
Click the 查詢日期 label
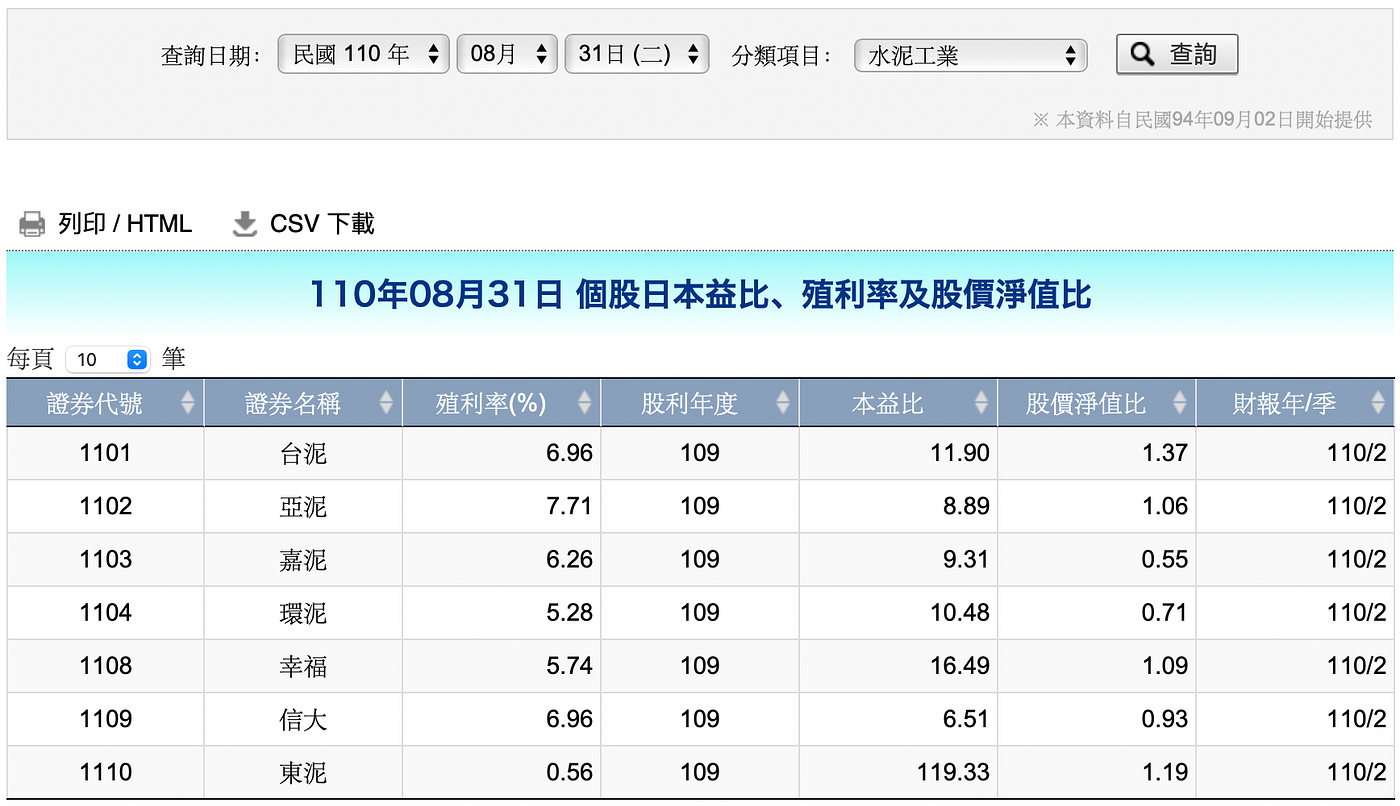[x=211, y=56]
